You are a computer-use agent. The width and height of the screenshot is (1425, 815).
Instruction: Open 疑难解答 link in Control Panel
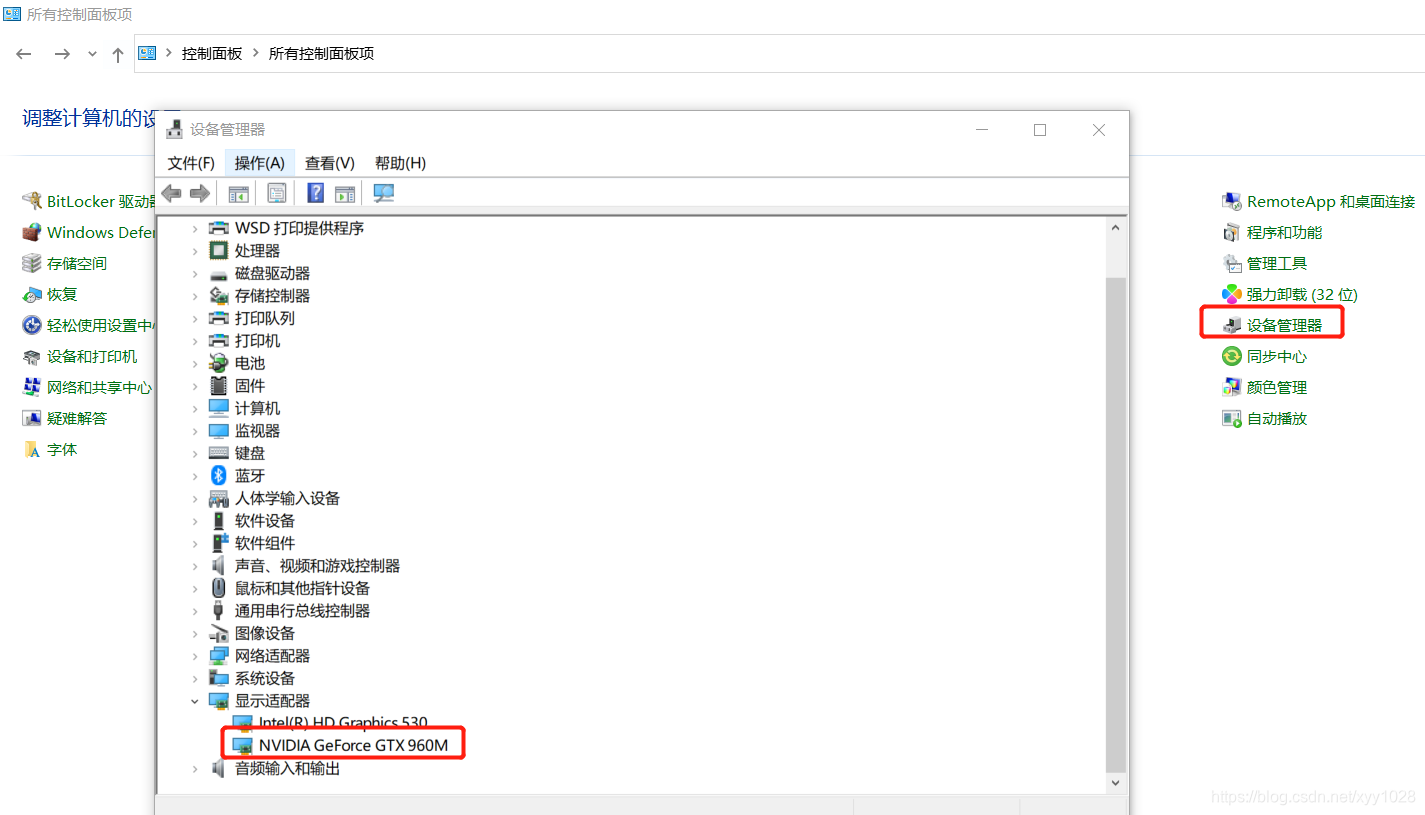pos(77,419)
